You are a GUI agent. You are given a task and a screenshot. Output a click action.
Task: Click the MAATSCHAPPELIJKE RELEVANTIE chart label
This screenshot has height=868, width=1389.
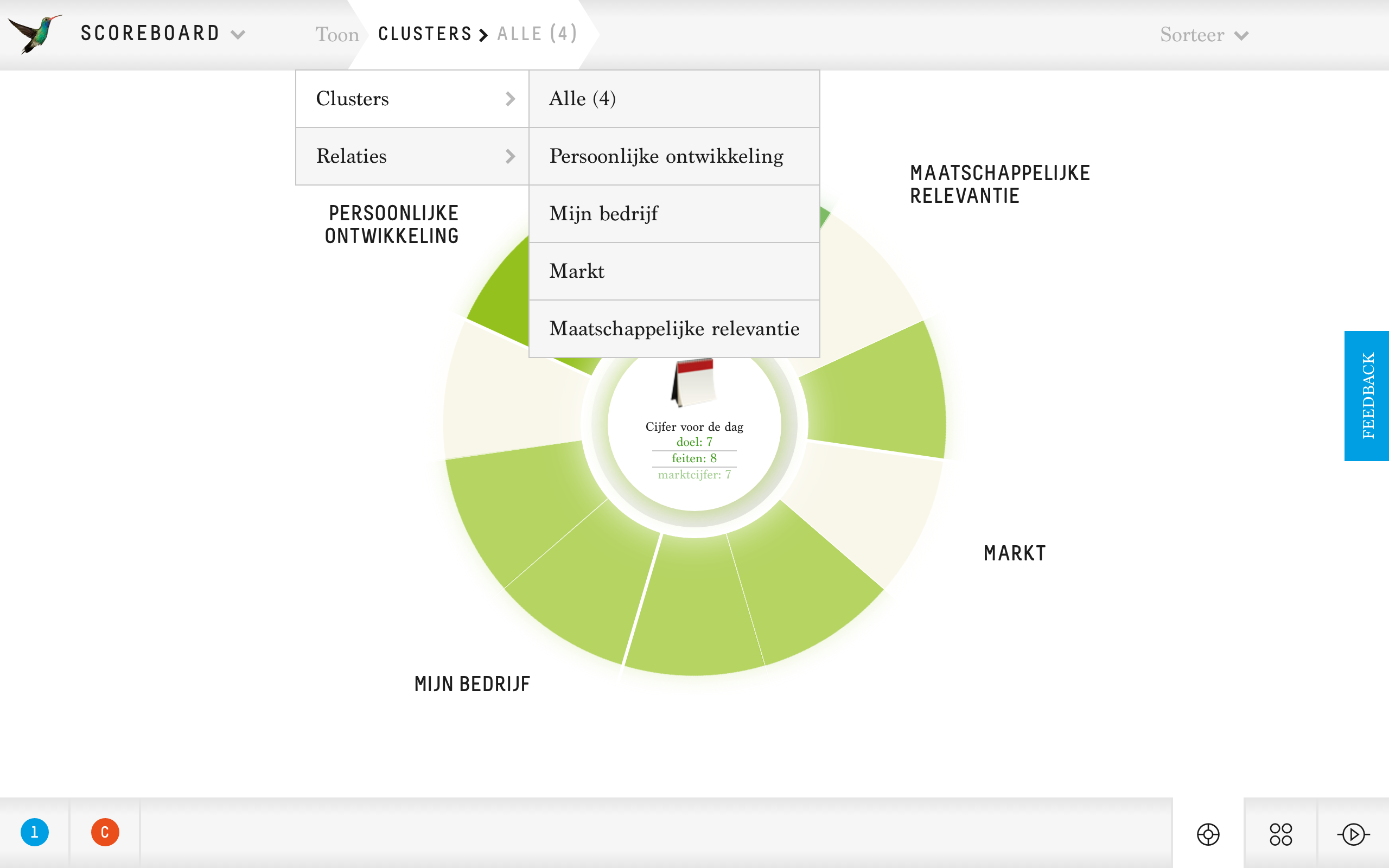(x=1000, y=184)
